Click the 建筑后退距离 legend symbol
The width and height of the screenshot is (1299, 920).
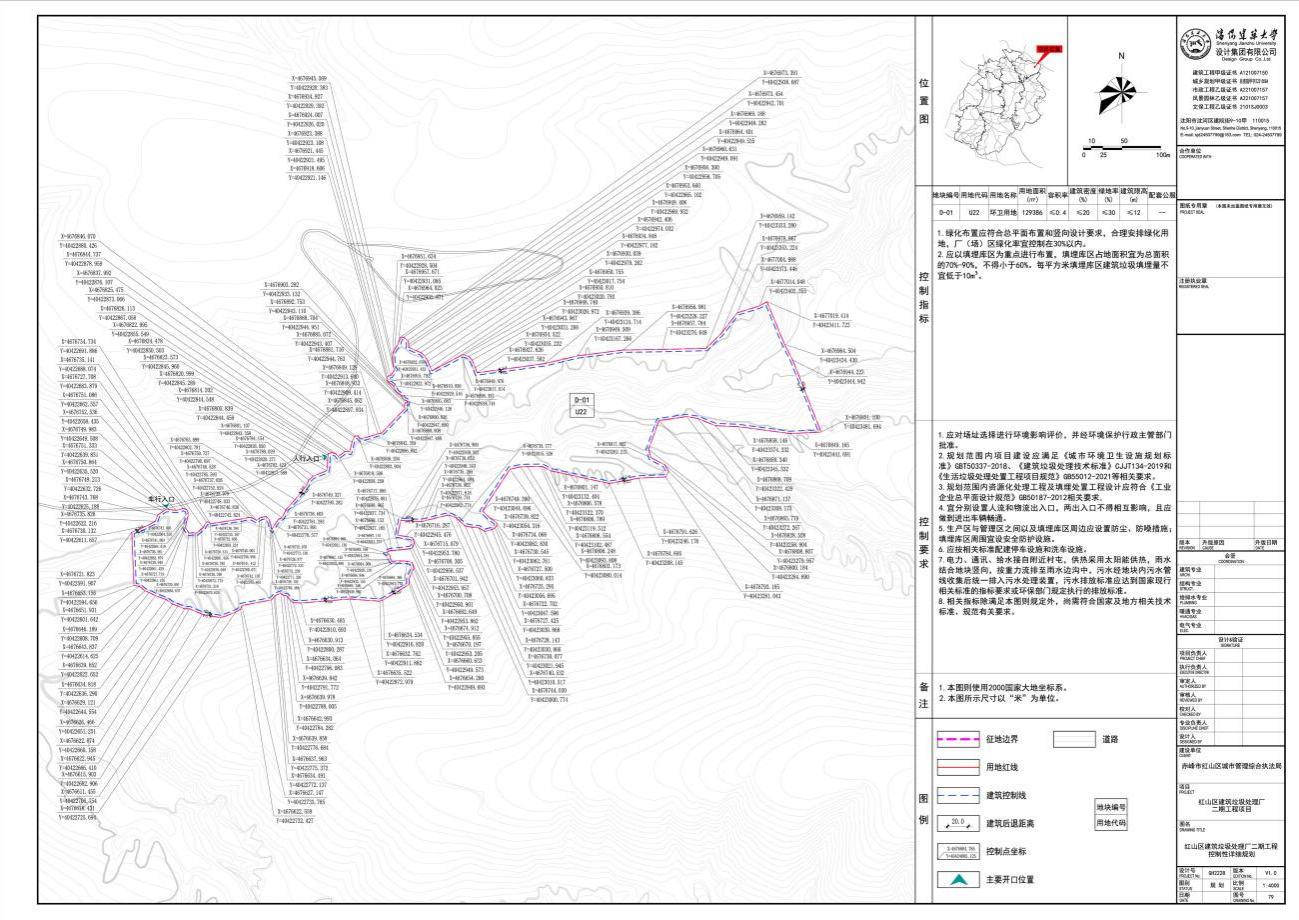[x=958, y=824]
